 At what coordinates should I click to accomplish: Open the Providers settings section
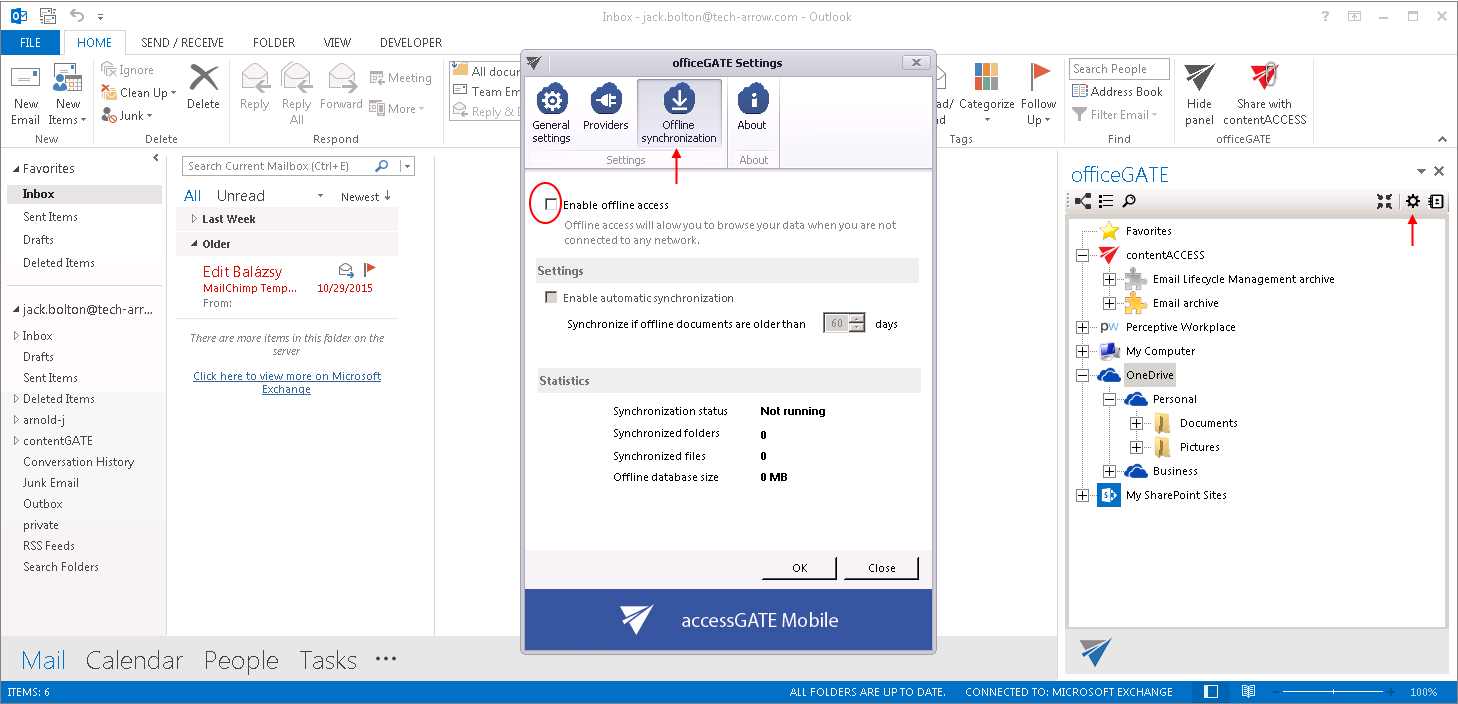click(x=605, y=108)
